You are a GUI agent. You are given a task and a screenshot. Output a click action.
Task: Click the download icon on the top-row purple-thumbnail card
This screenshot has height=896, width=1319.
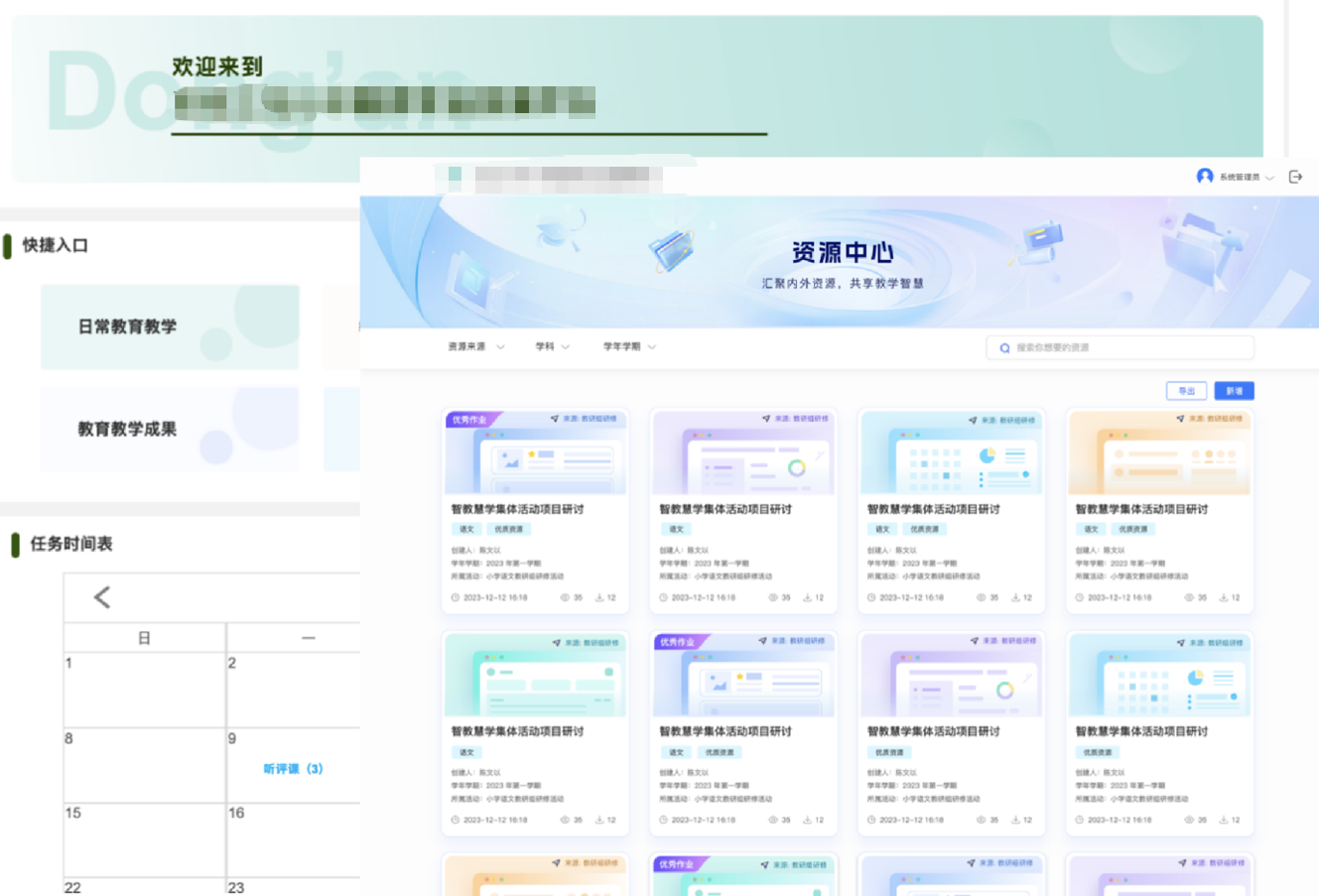(x=807, y=597)
